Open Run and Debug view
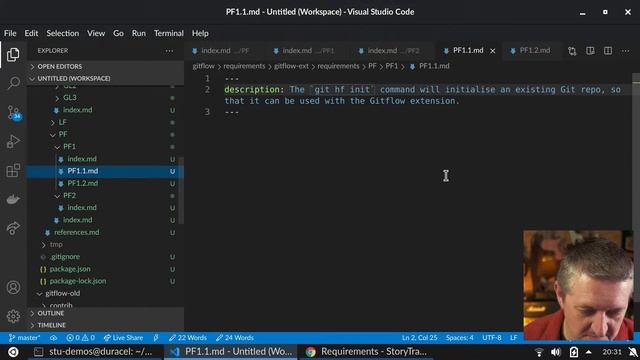The height and width of the screenshot is (360, 640). pyautogui.click(x=13, y=141)
